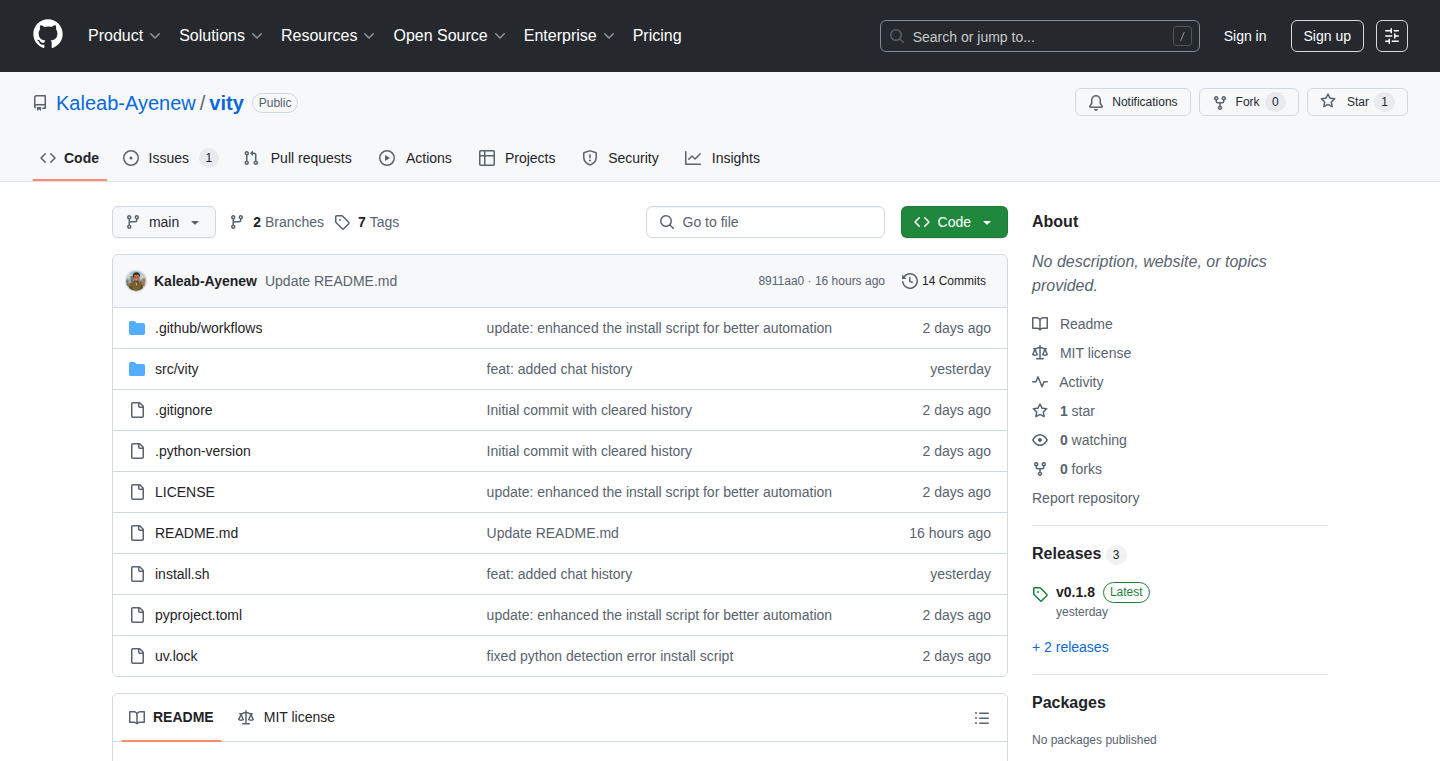Click the bell icon on Notifications button
Screen dimensions: 1440x761
point(1096,102)
